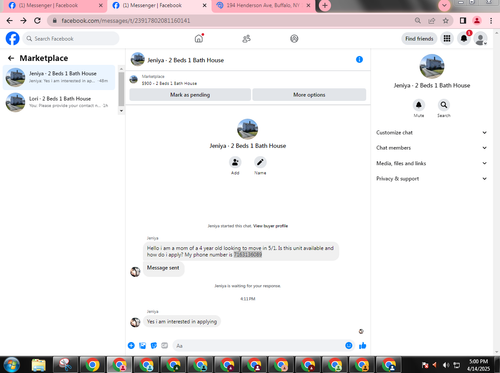Open the emoji picker
This screenshot has width=500, height=373.
349,346
